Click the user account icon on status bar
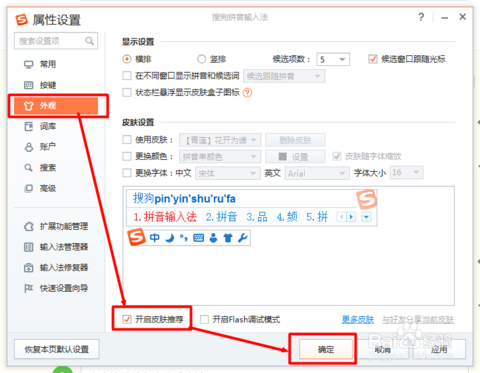The height and width of the screenshot is (373, 480). (213, 238)
